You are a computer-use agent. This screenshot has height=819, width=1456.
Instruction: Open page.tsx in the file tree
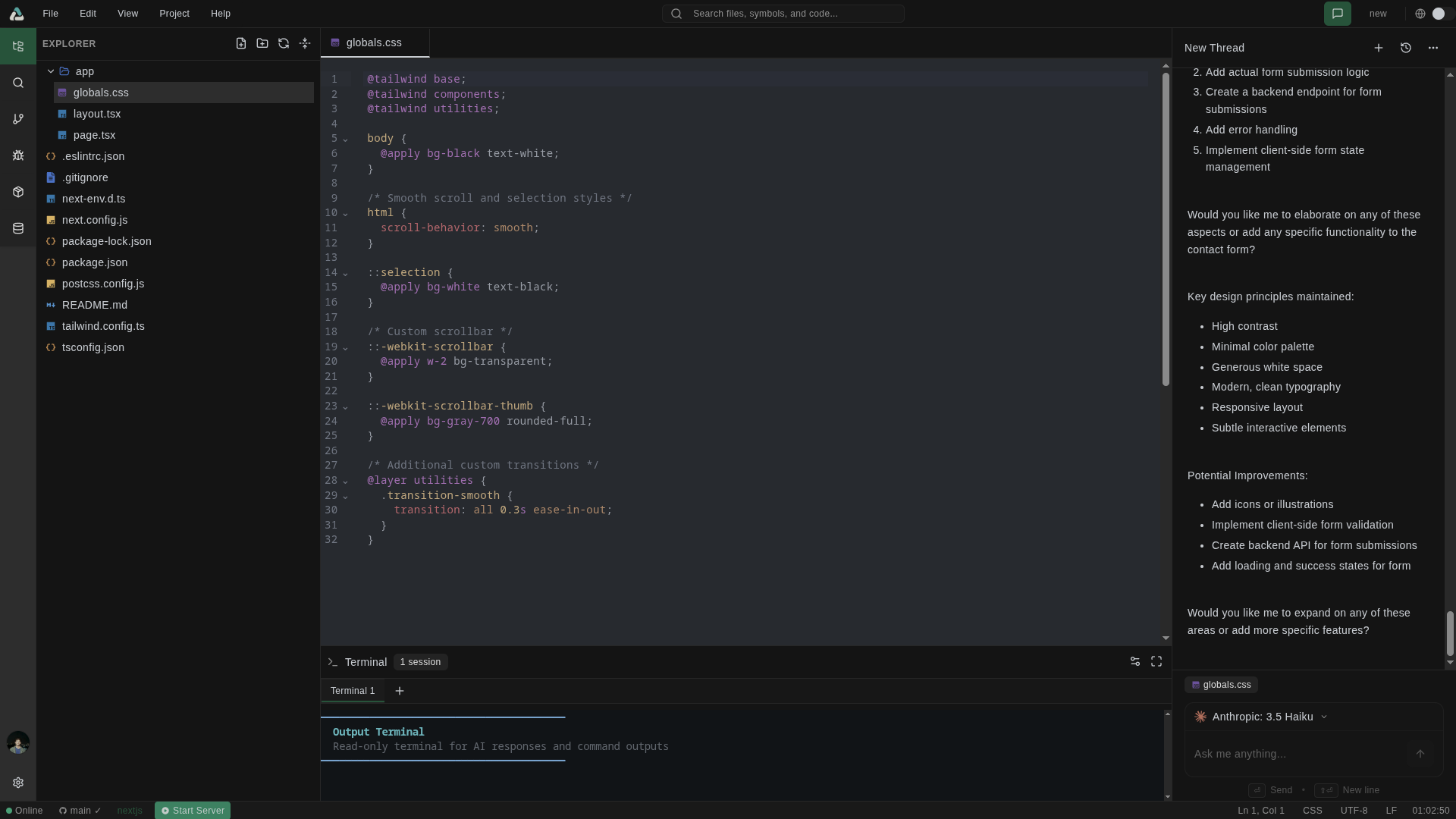click(94, 135)
